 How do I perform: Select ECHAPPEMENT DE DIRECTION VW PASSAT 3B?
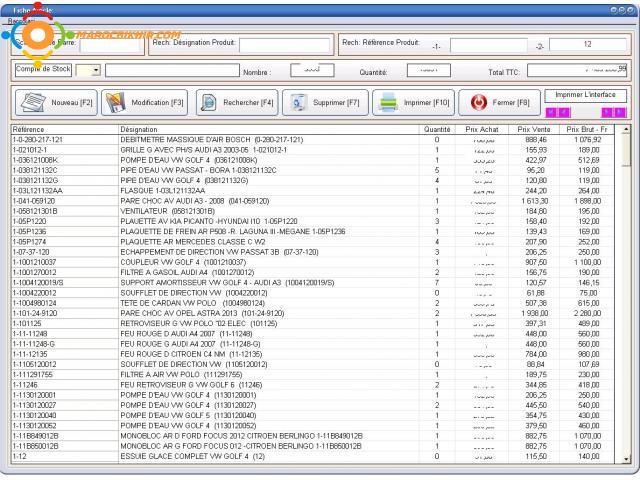coord(312,252)
